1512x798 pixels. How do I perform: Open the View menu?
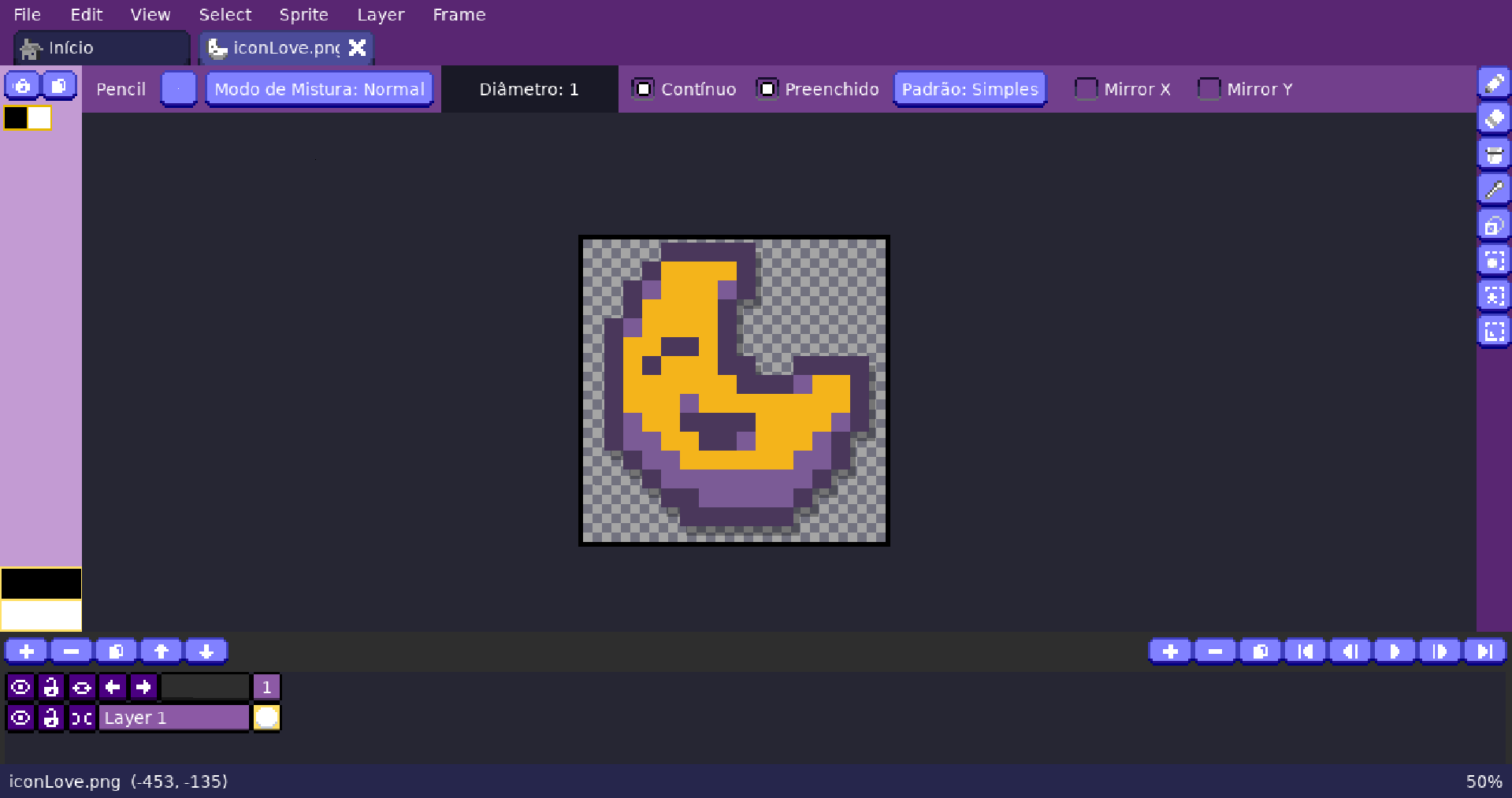pyautogui.click(x=150, y=15)
